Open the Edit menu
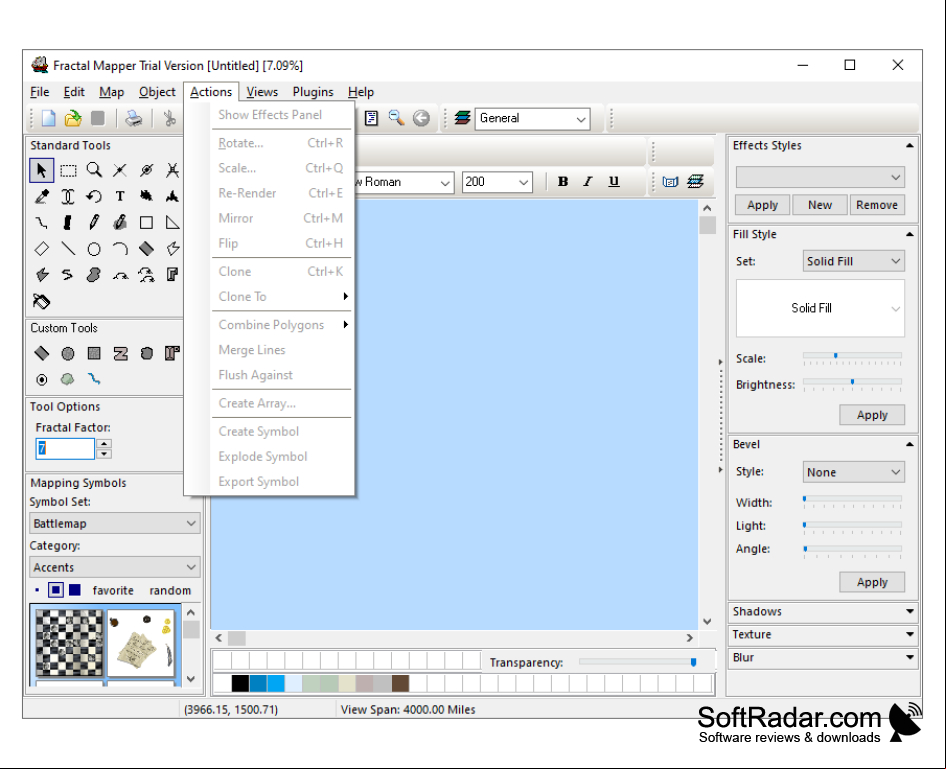 (x=74, y=92)
